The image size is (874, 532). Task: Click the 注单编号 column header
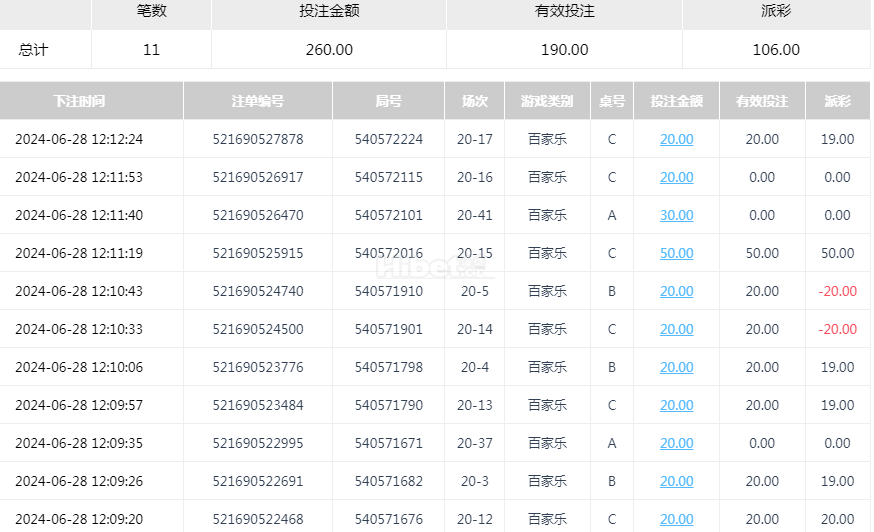coord(258,101)
